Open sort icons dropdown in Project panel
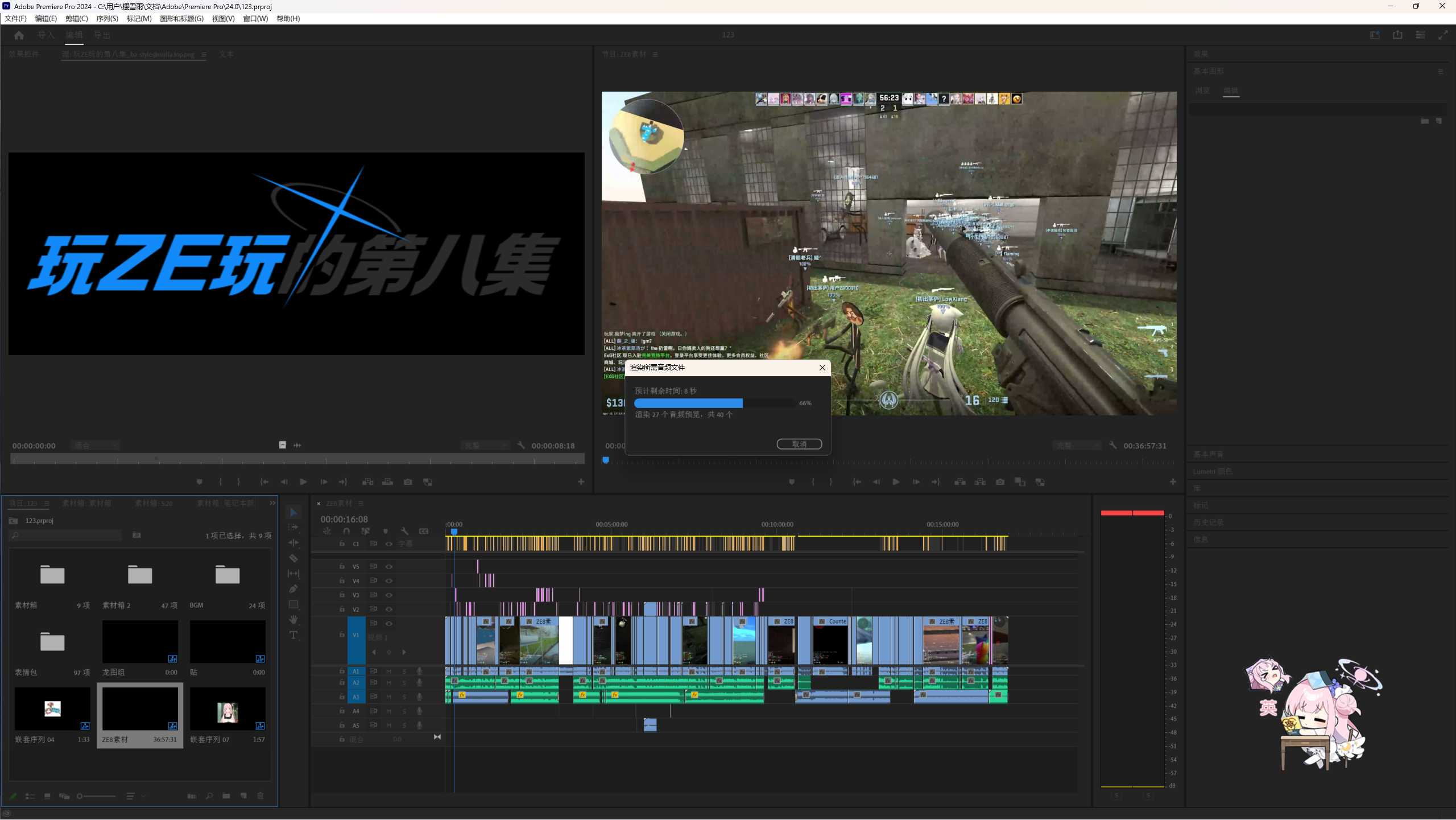This screenshot has width=1456, height=820. coord(135,796)
